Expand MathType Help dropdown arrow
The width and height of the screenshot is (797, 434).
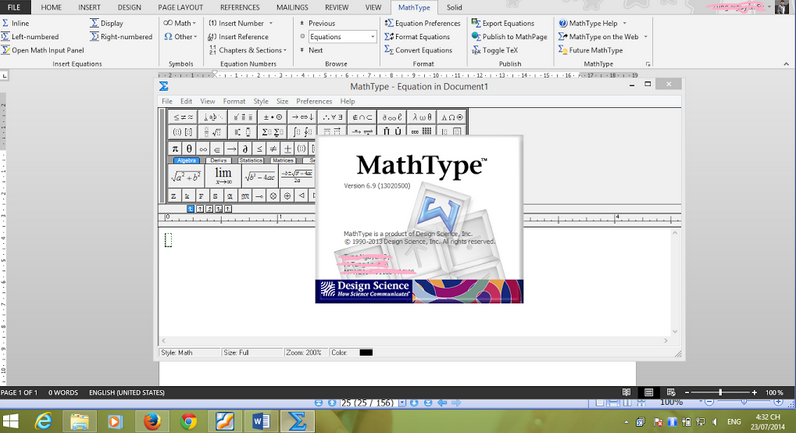[x=625, y=23]
